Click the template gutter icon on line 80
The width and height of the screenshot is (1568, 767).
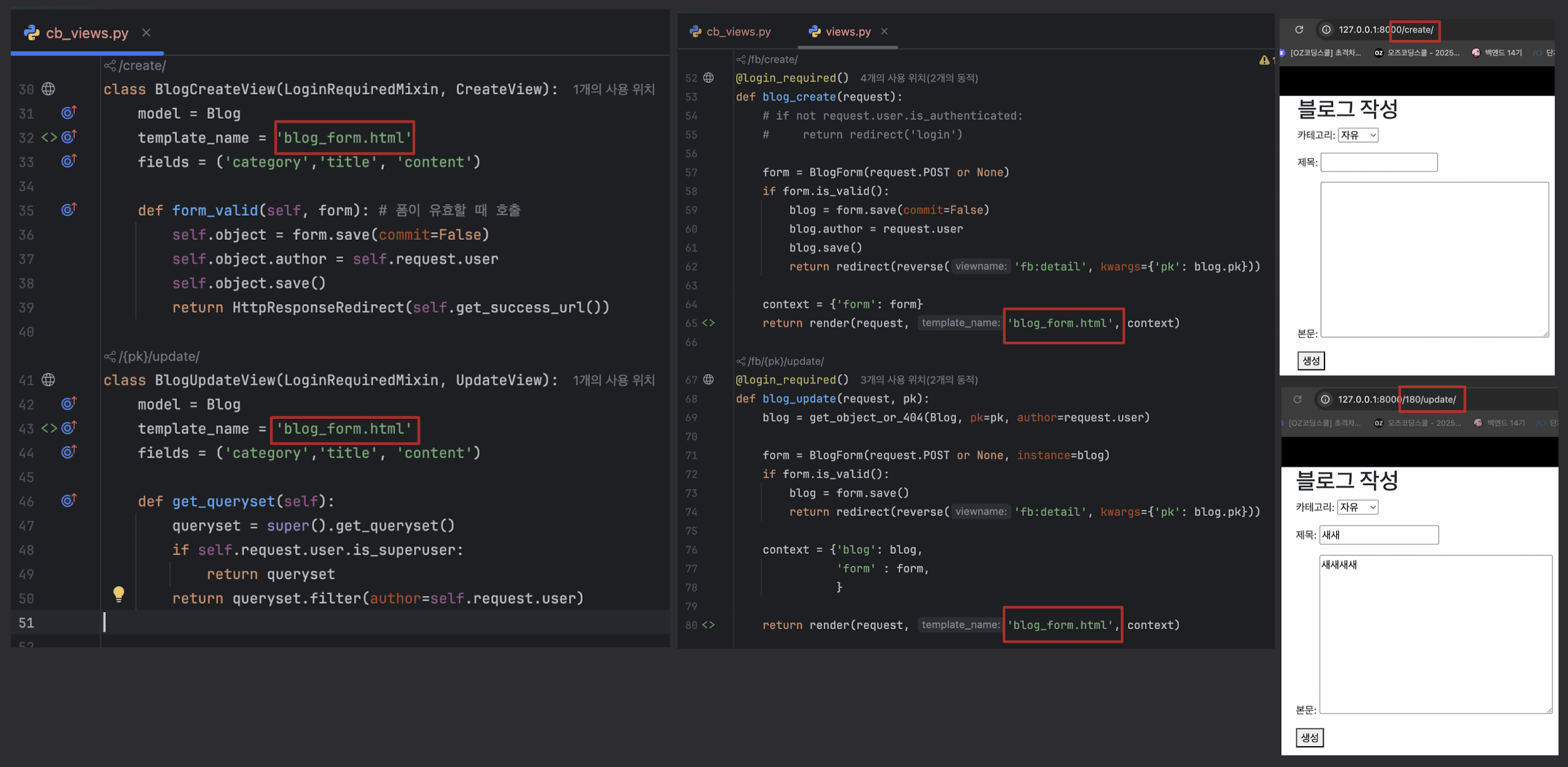(709, 625)
